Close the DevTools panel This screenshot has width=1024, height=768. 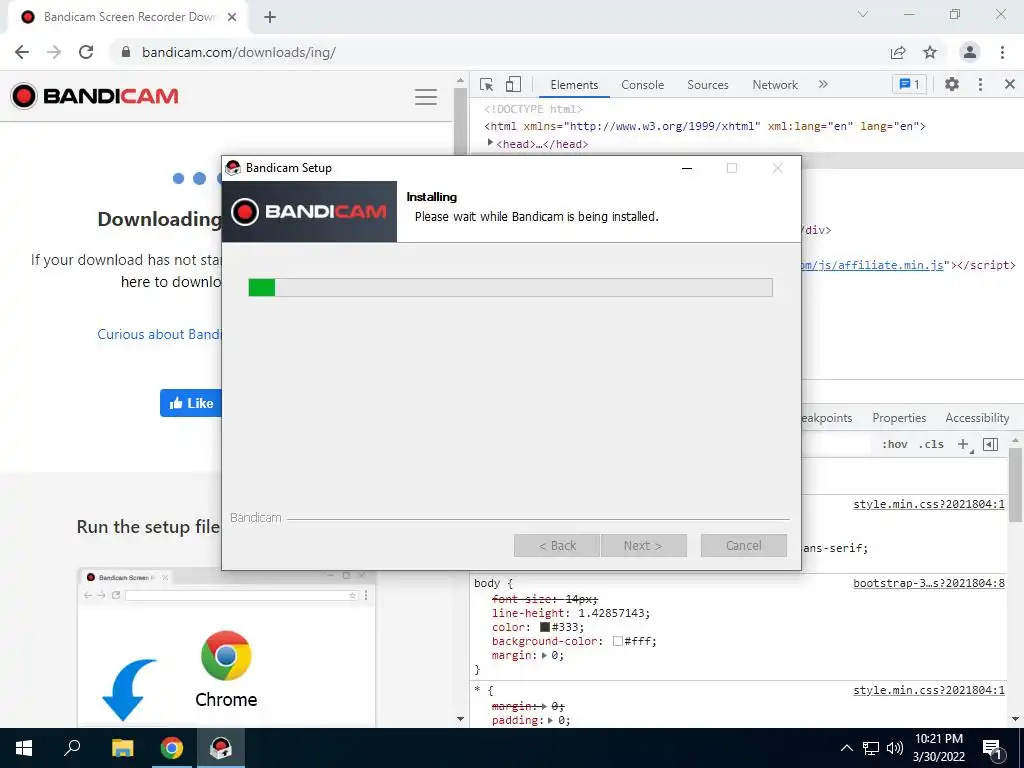click(x=1010, y=84)
